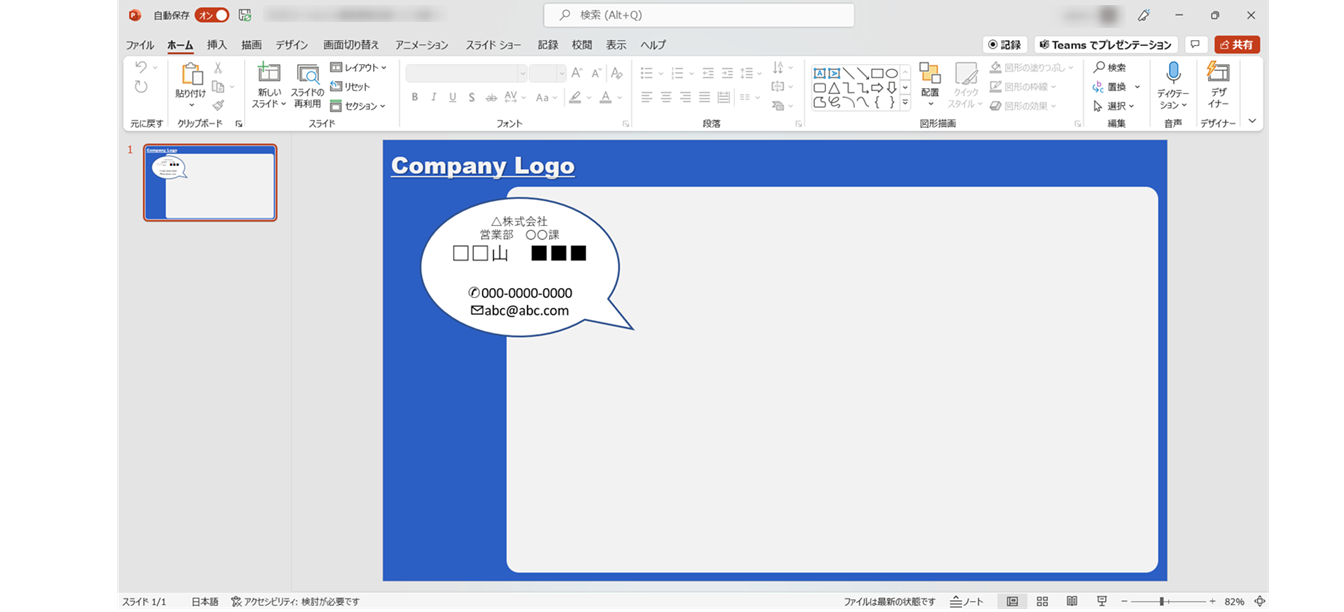
Task: Click the Reuse Slides (スライドの再利用) icon
Action: point(307,74)
